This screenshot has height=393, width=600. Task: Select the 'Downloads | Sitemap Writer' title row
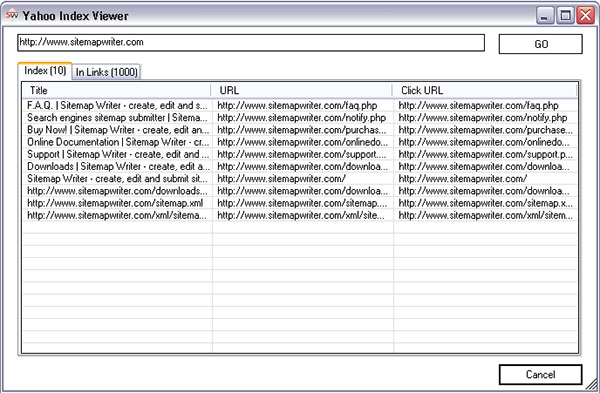(118, 166)
